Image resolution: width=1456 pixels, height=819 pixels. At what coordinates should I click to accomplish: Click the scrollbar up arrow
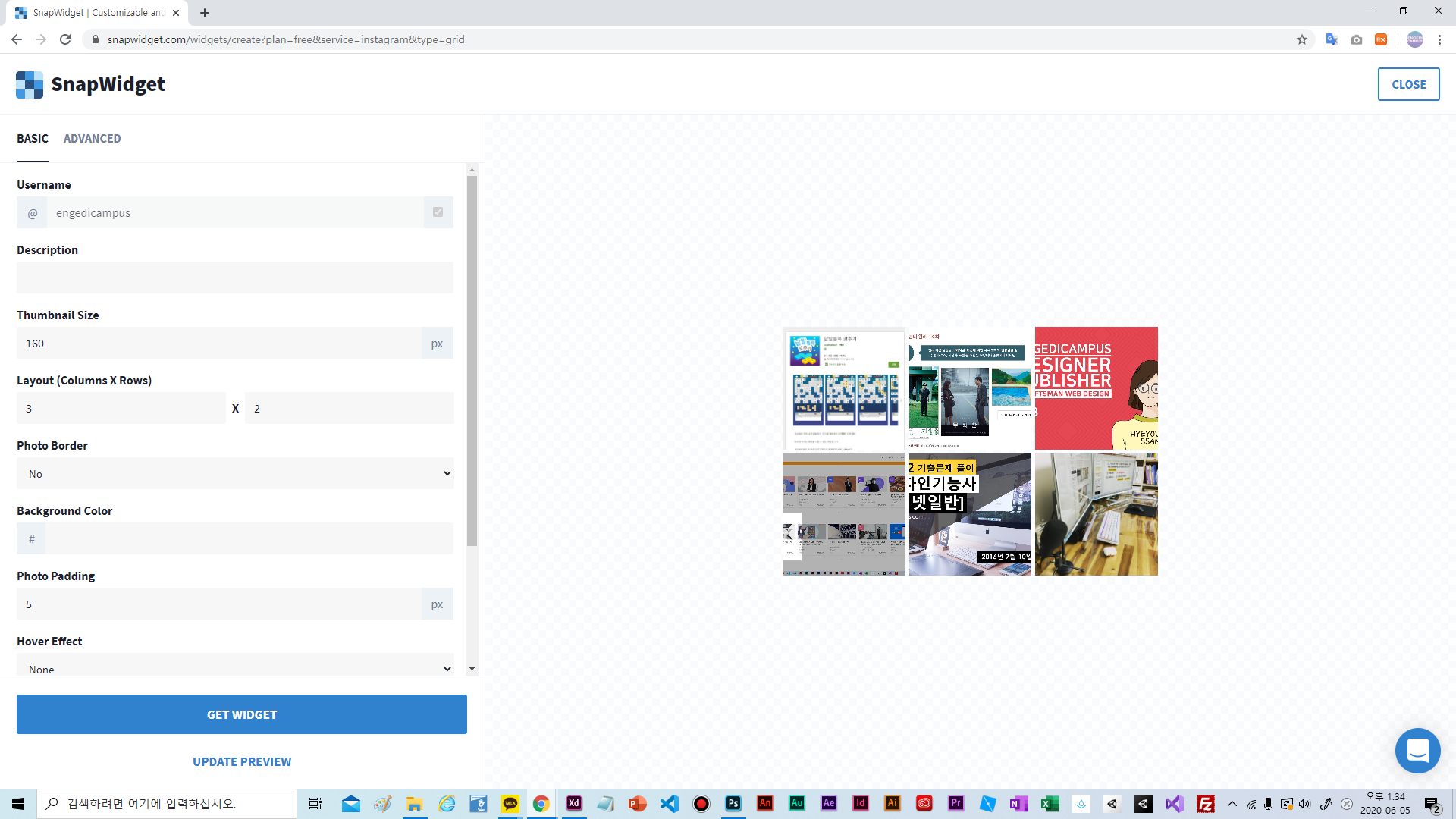coord(472,170)
